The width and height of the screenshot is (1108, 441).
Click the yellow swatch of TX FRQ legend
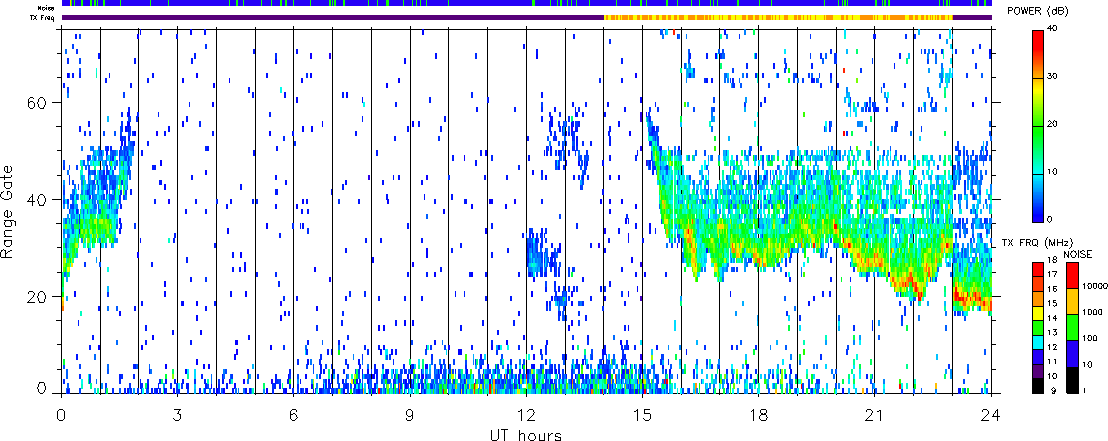coord(1038,313)
